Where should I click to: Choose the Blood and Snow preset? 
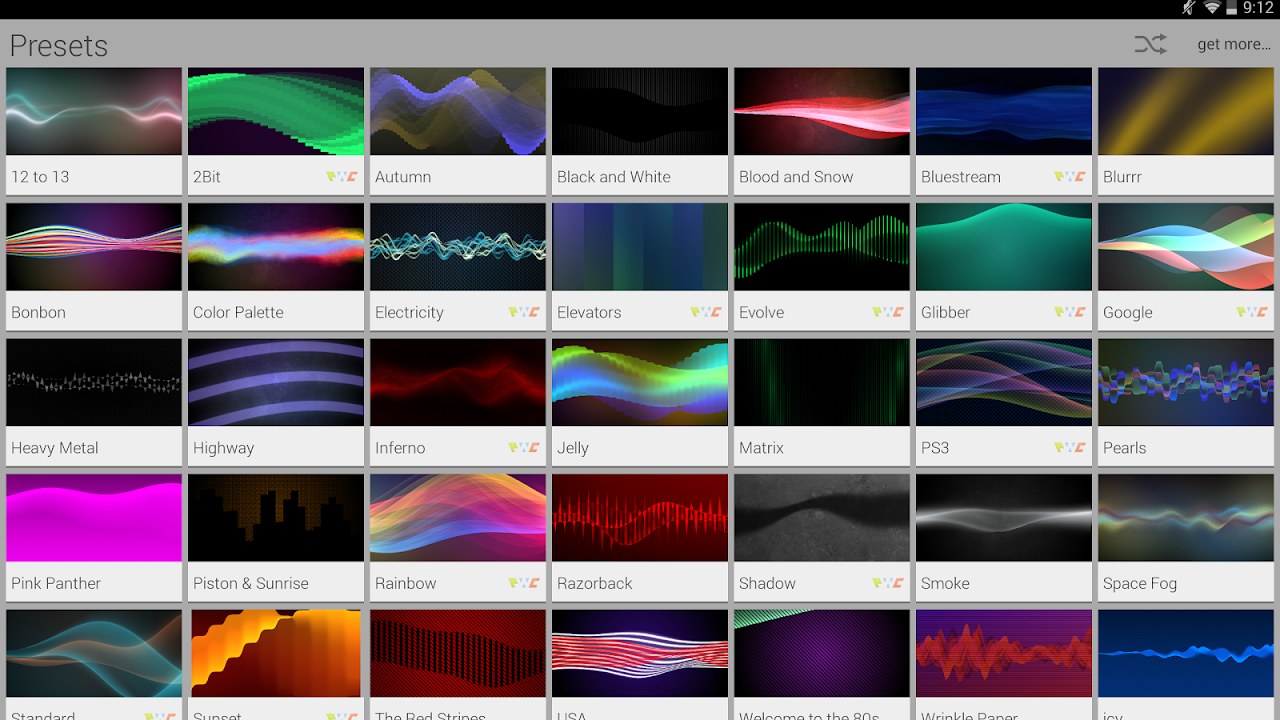click(822, 112)
